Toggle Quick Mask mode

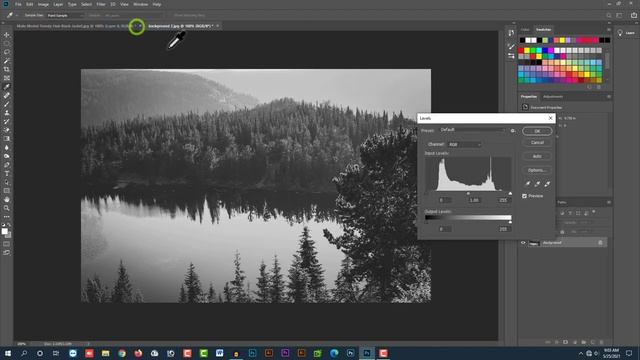point(7,244)
